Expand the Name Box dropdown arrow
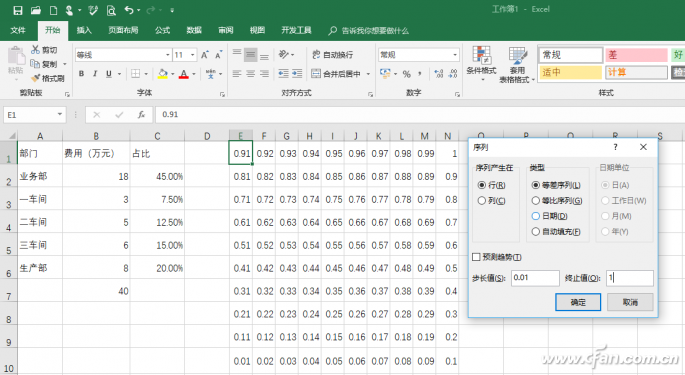This screenshot has width=685, height=375. [x=60, y=115]
